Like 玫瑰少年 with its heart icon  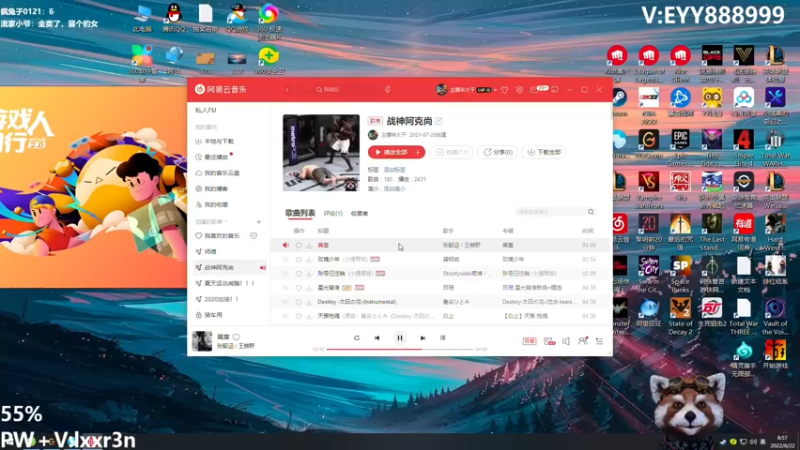(x=298, y=260)
